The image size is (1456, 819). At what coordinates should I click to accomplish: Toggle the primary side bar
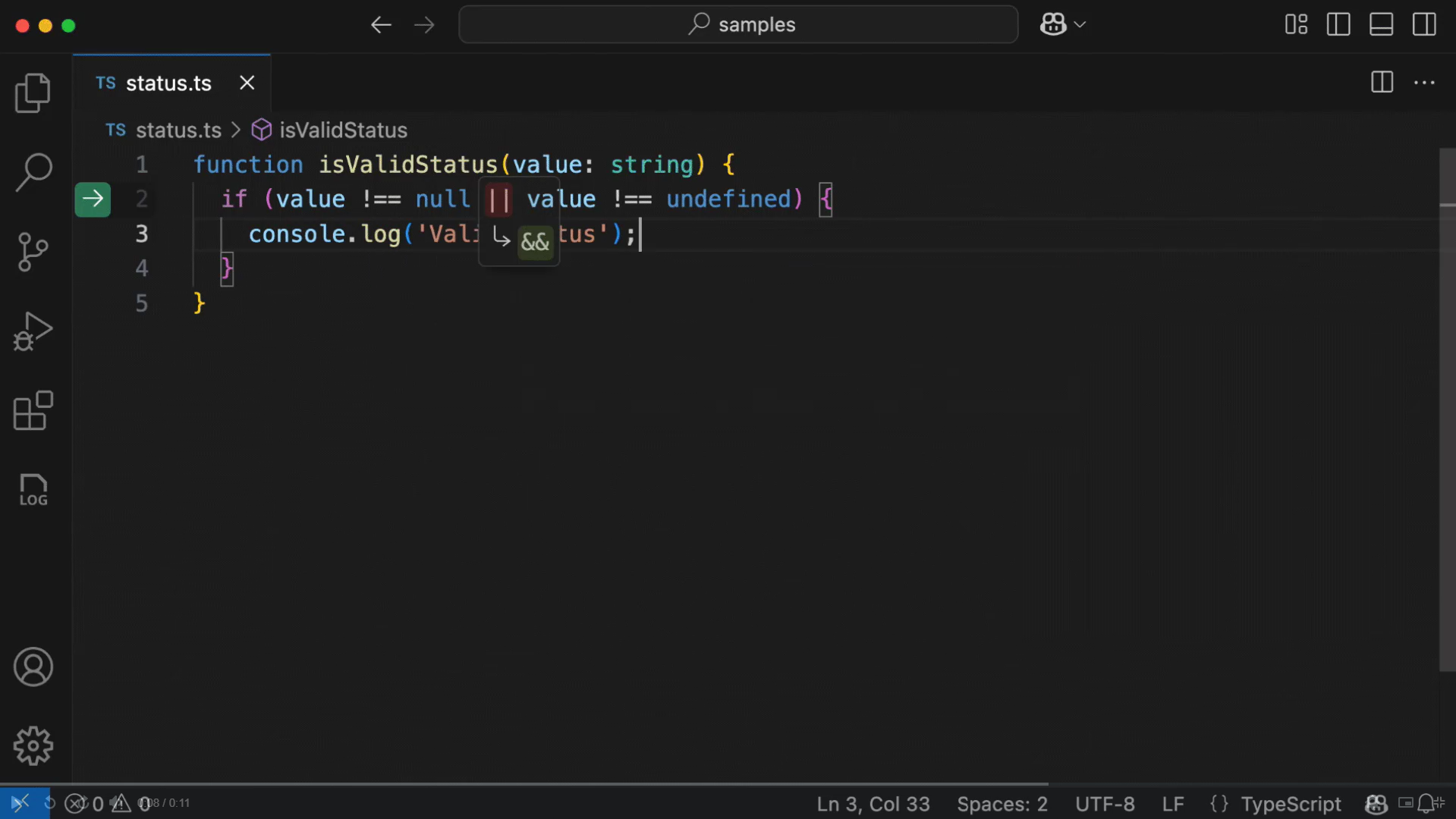[1338, 25]
